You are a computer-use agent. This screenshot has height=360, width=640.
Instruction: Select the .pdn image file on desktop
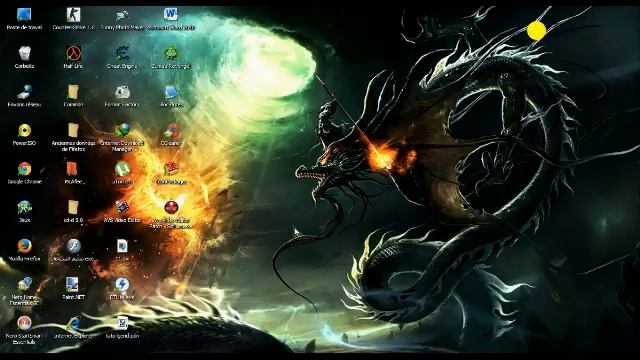point(122,323)
